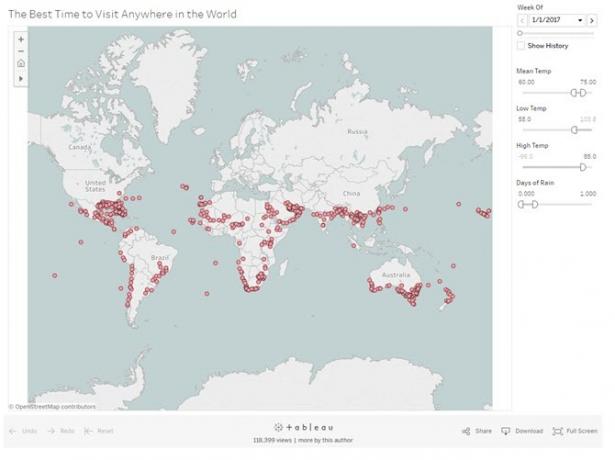Reset the visualization

pyautogui.click(x=99, y=431)
